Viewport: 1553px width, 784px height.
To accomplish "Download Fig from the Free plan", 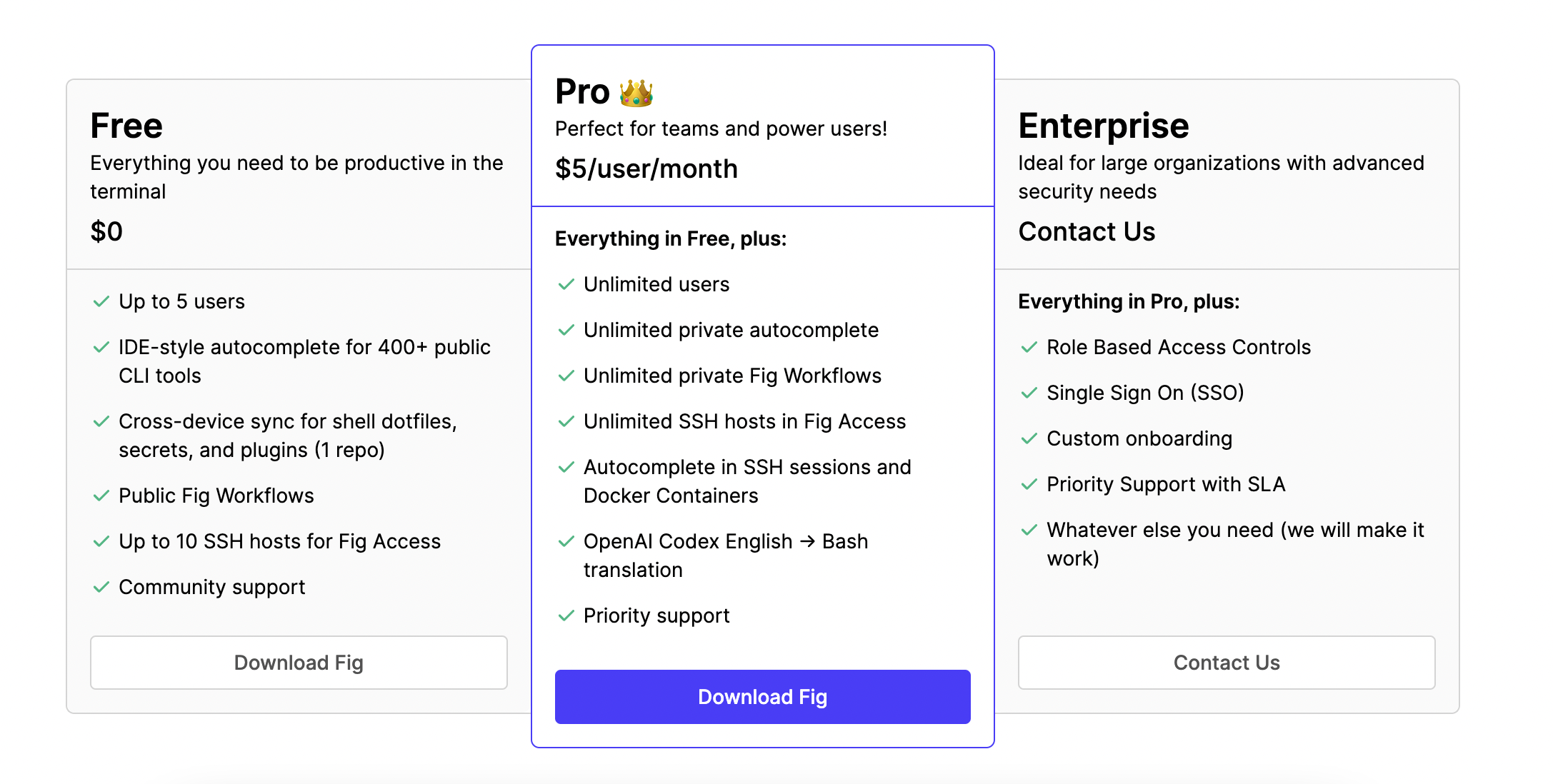I will click(x=299, y=663).
